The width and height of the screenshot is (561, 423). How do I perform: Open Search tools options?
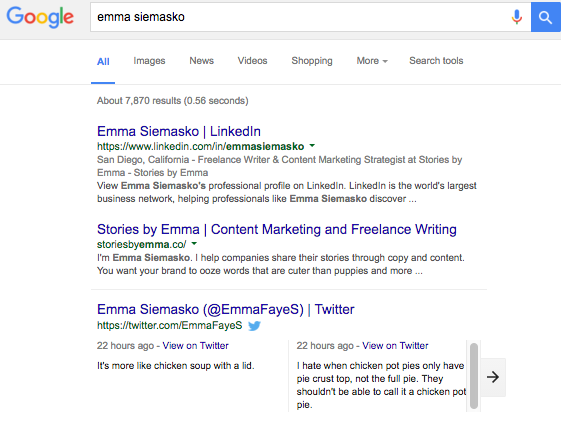pos(436,61)
